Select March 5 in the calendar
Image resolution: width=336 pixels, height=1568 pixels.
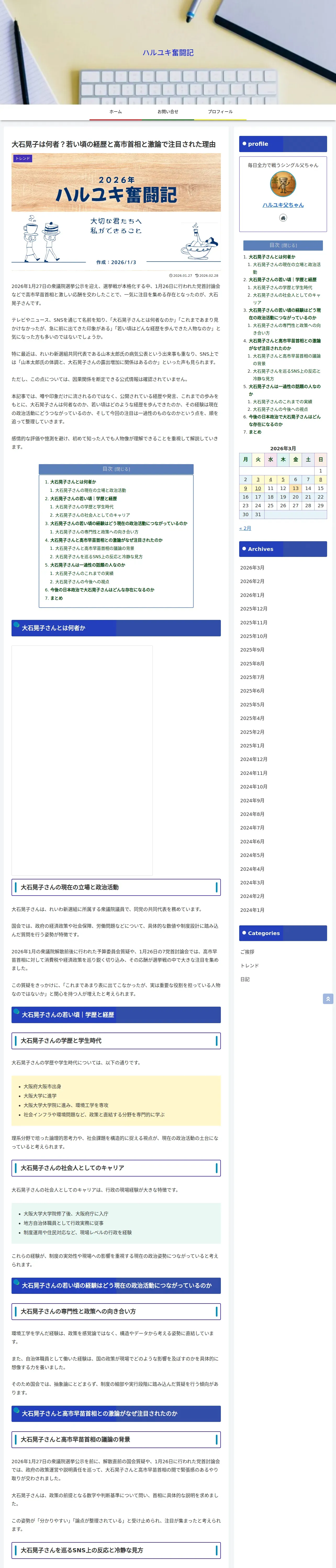click(283, 480)
